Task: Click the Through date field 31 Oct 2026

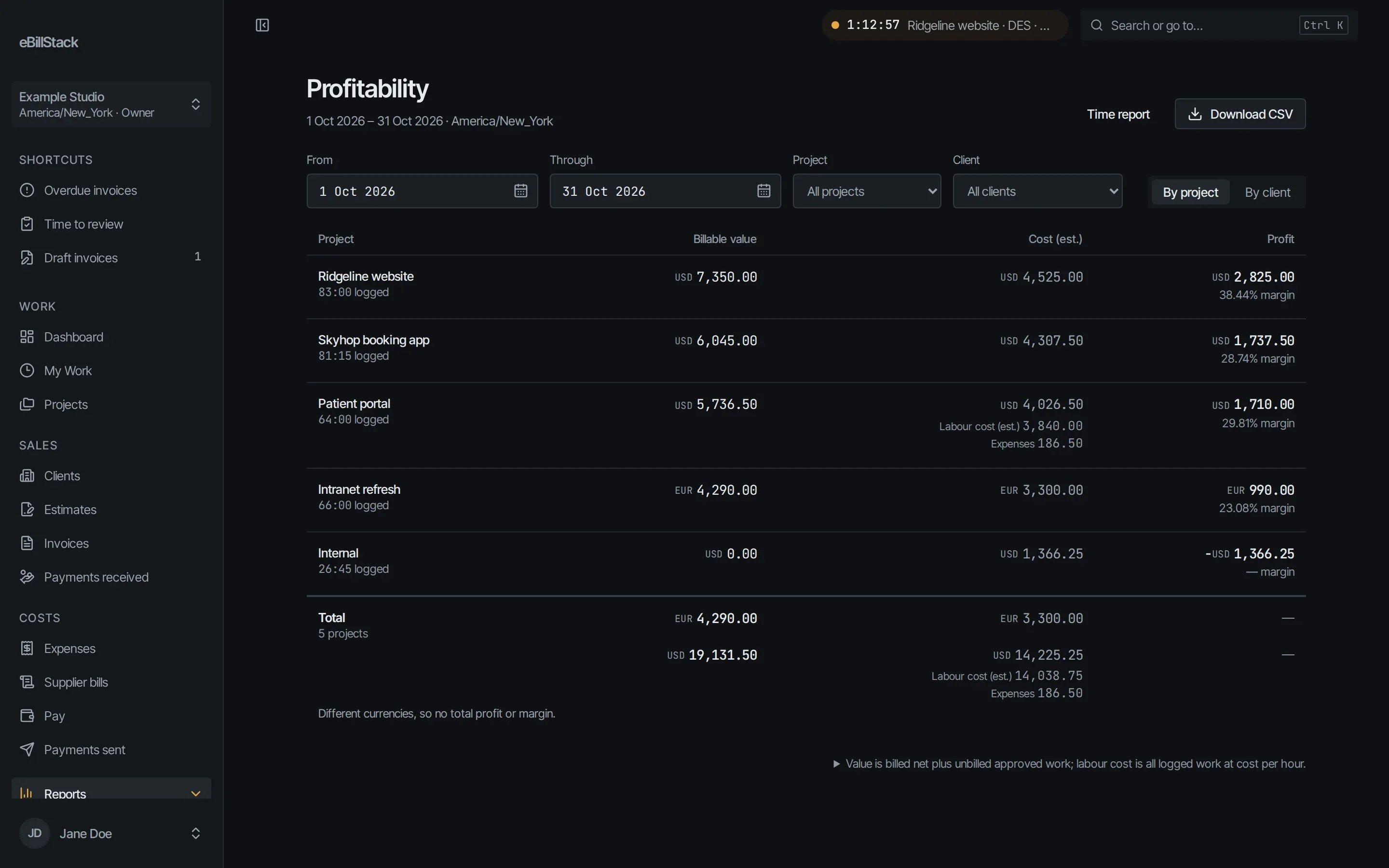Action: coord(665,191)
